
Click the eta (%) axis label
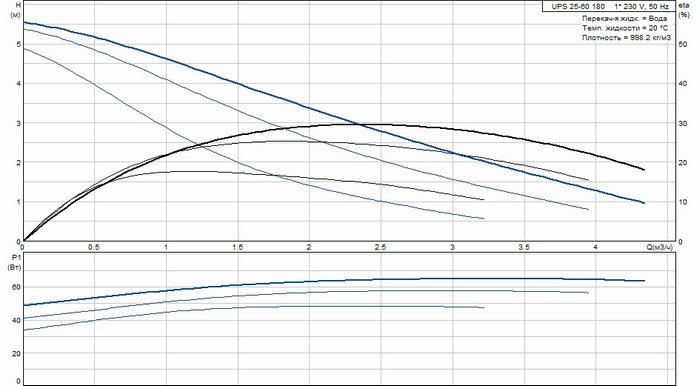[683, 10]
